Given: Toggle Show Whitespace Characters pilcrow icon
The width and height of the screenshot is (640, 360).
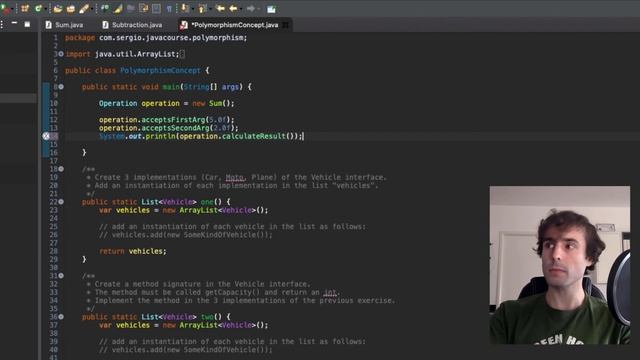Looking at the screenshot, I should point(169,8).
